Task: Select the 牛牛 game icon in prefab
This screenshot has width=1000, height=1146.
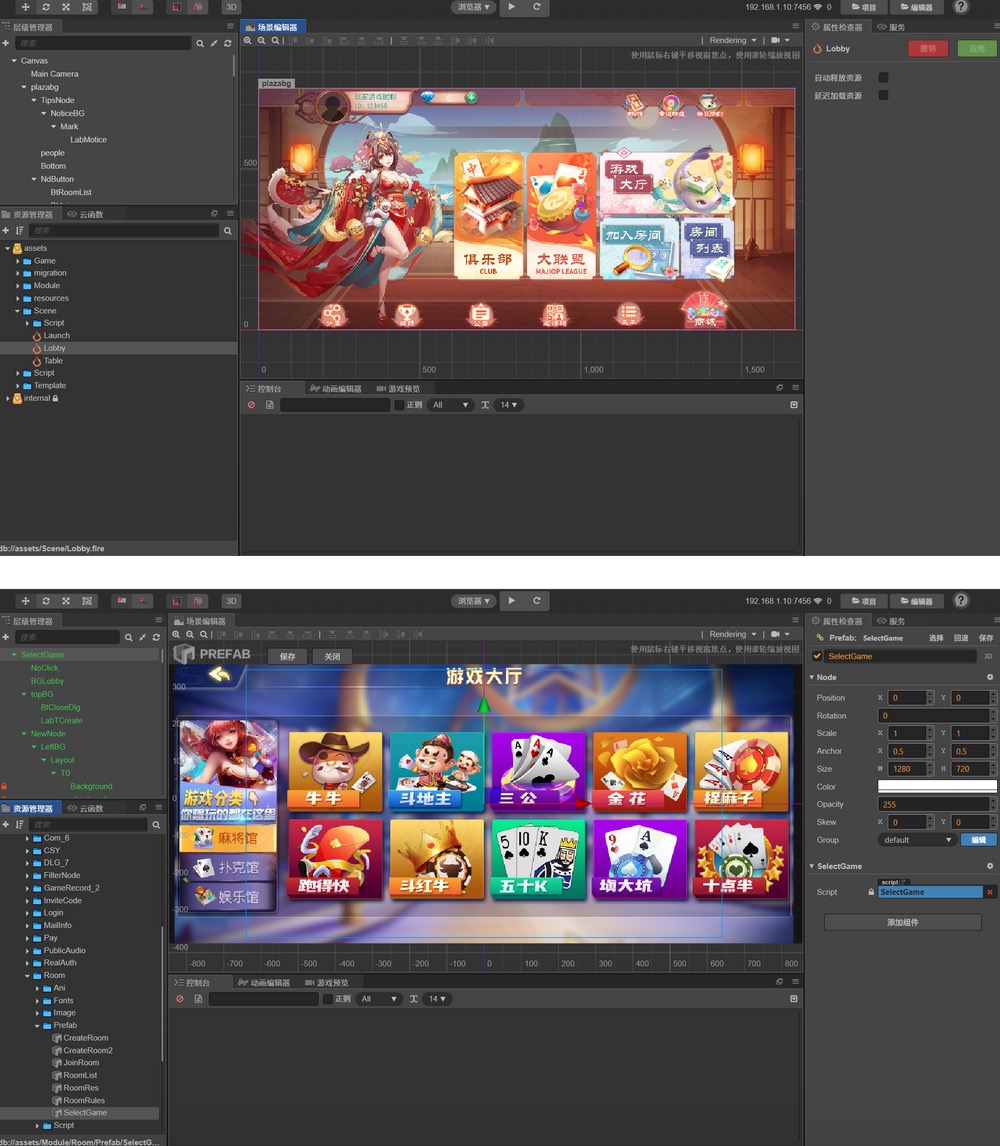Action: 335,770
